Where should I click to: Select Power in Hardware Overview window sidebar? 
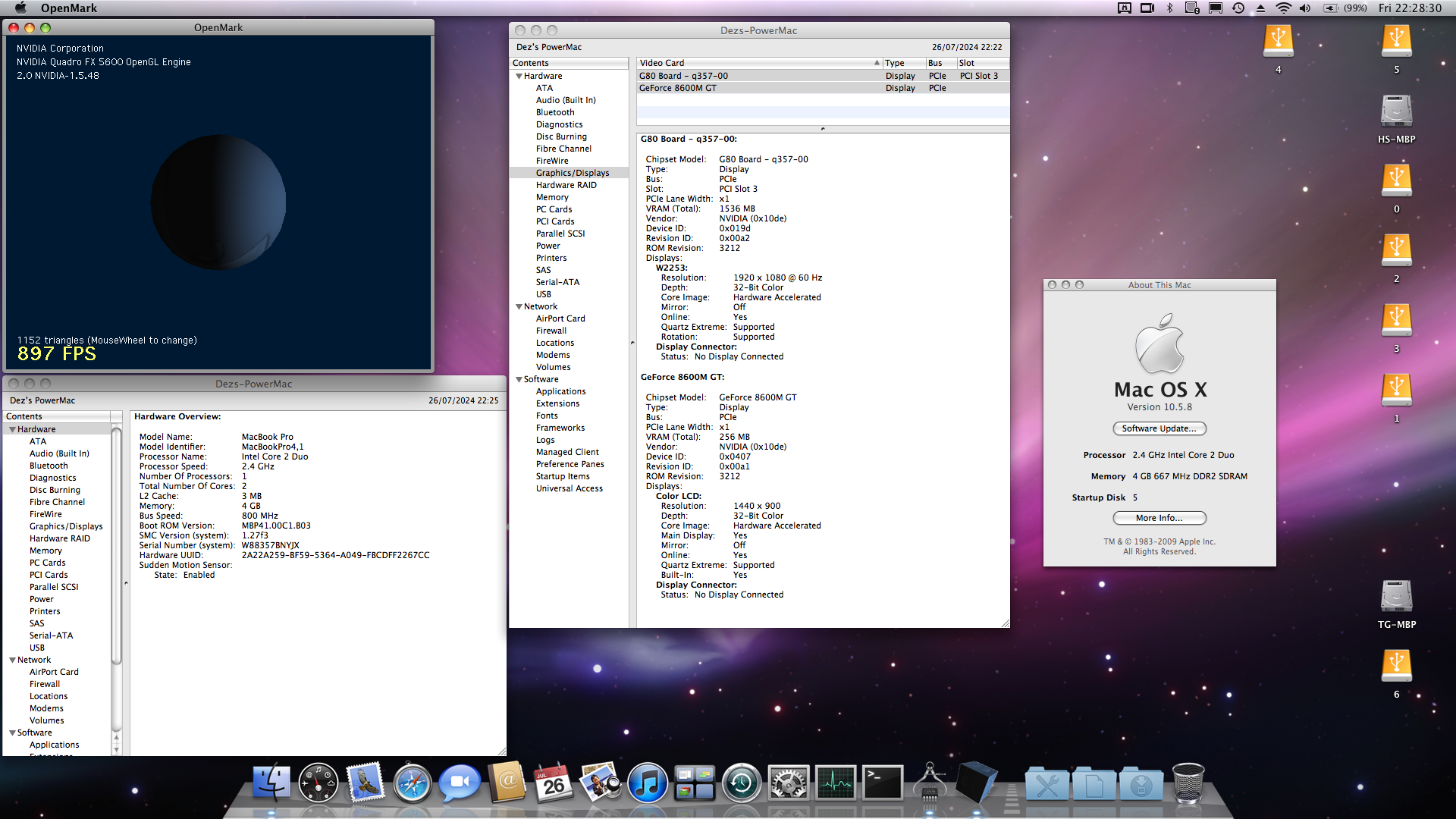click(42, 599)
